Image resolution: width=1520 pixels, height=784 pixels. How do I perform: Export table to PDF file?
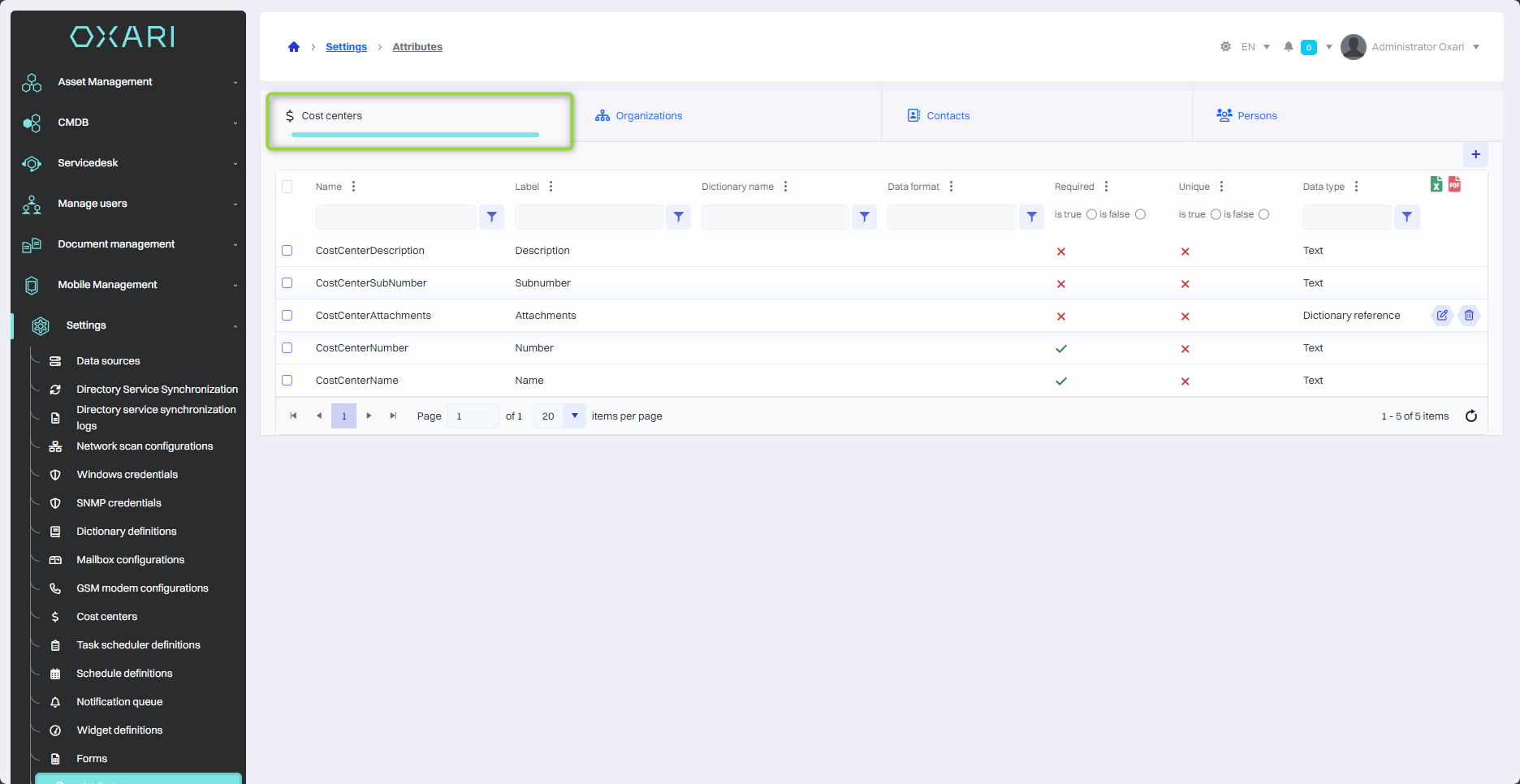[x=1454, y=185]
